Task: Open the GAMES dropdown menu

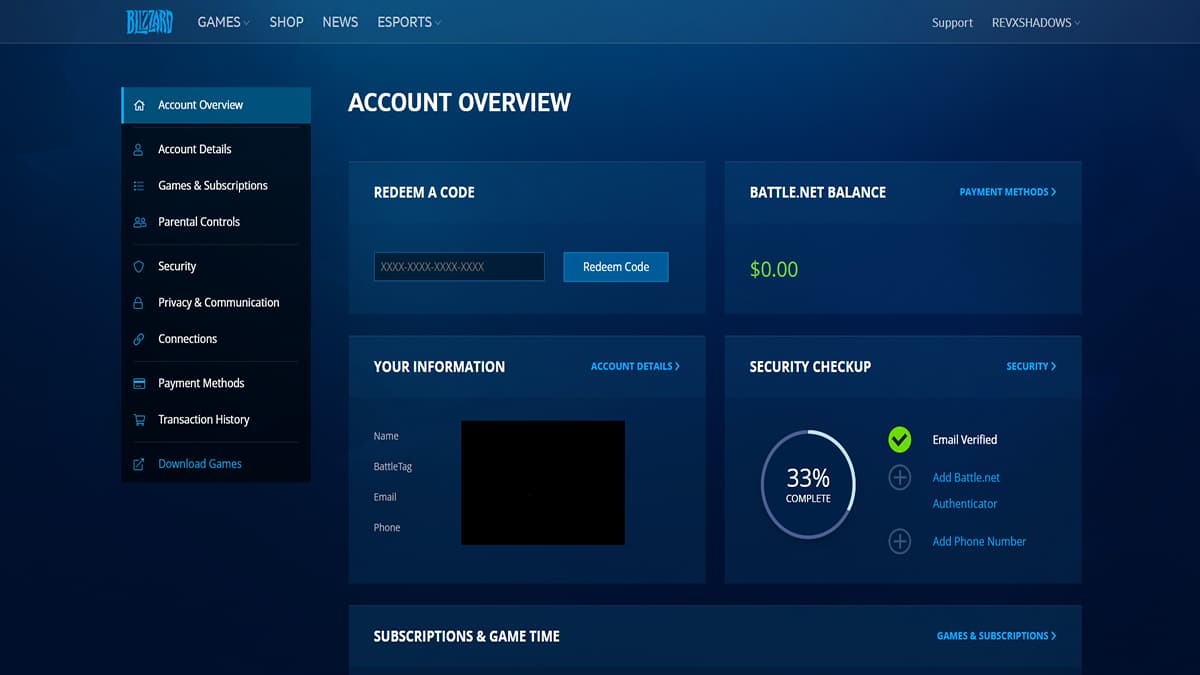Action: 222,21
